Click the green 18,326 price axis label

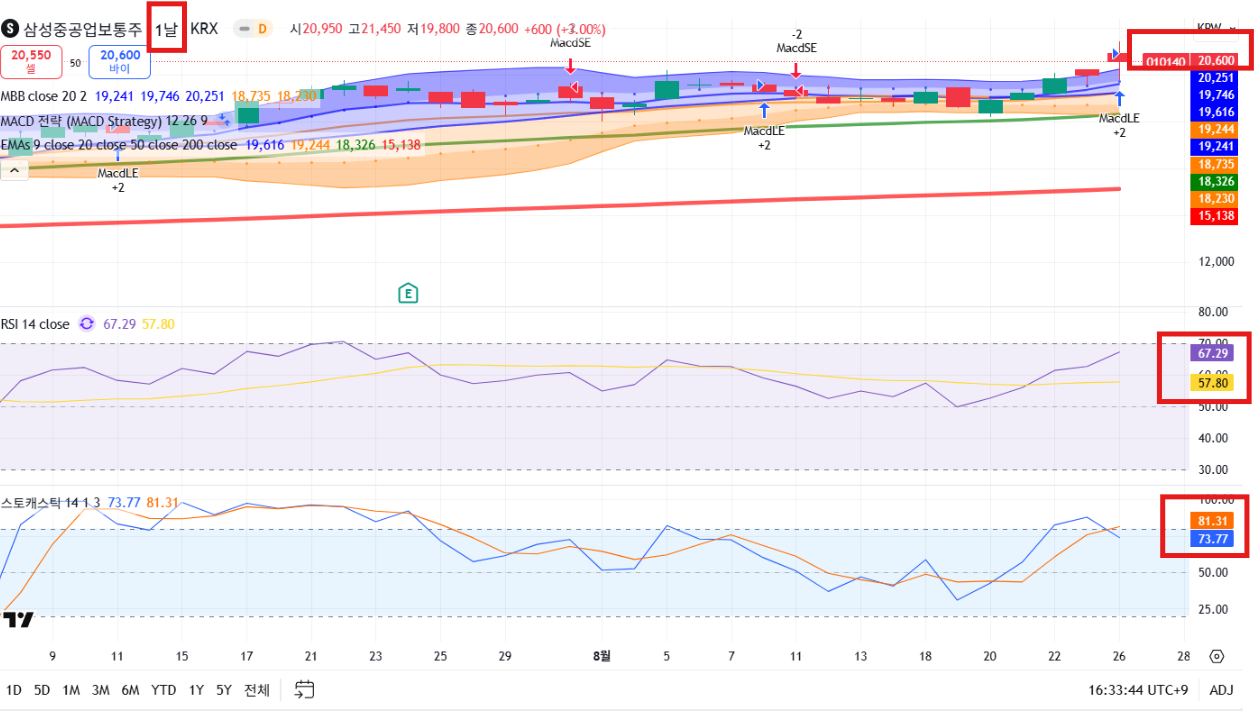[1215, 182]
